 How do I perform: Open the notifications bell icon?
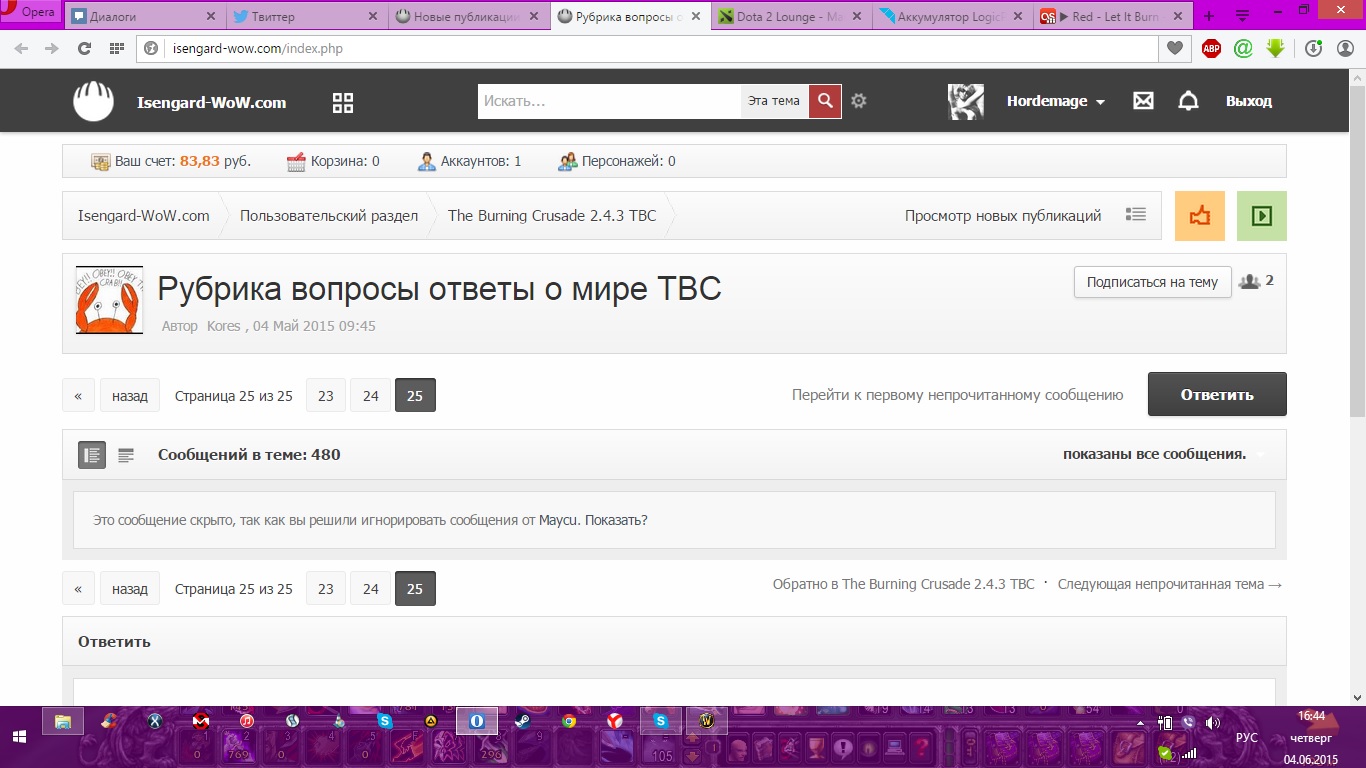coord(1188,101)
